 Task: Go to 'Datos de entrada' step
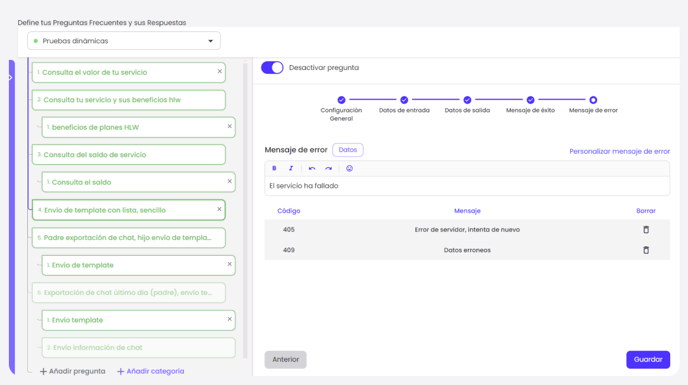[404, 100]
